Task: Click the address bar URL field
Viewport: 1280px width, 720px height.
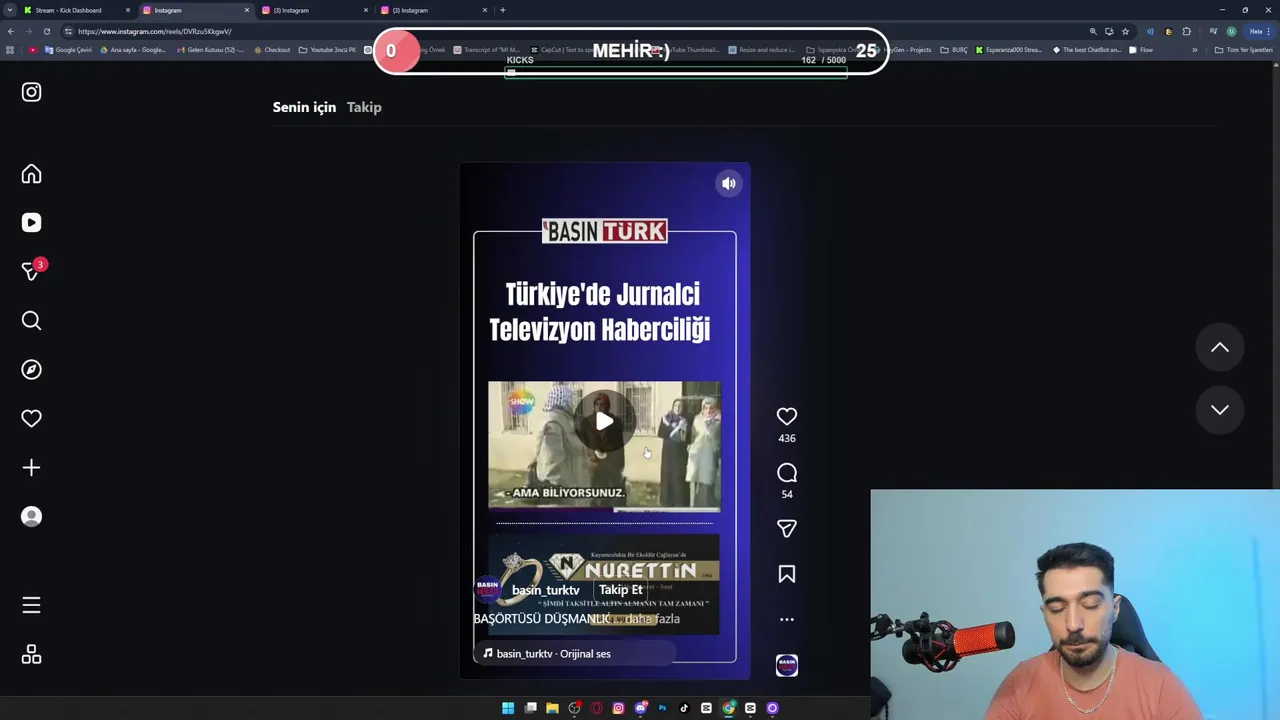Action: pyautogui.click(x=570, y=31)
